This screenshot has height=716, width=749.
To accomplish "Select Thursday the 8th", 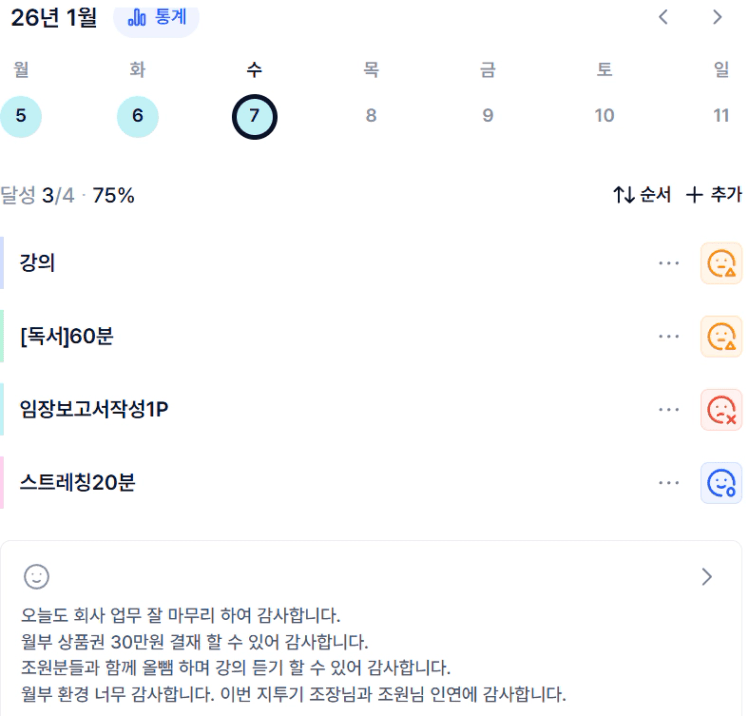I will [x=371, y=116].
